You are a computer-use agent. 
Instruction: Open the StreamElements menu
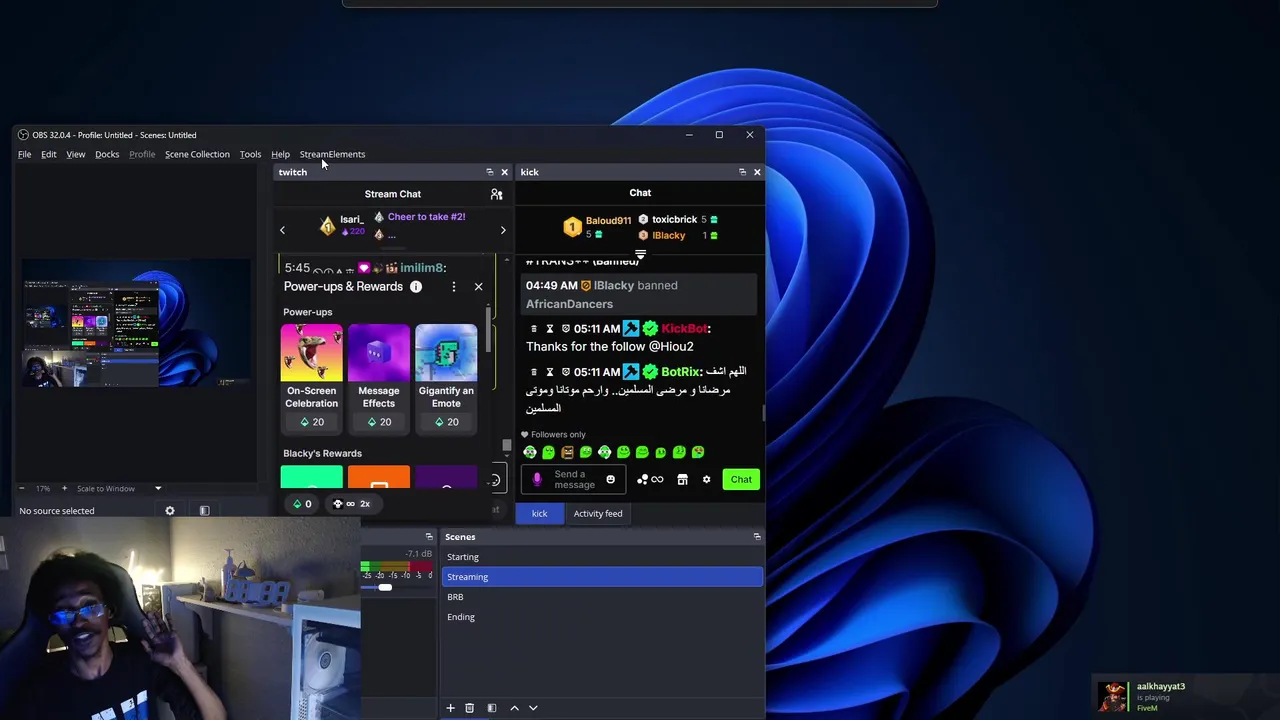(x=332, y=154)
